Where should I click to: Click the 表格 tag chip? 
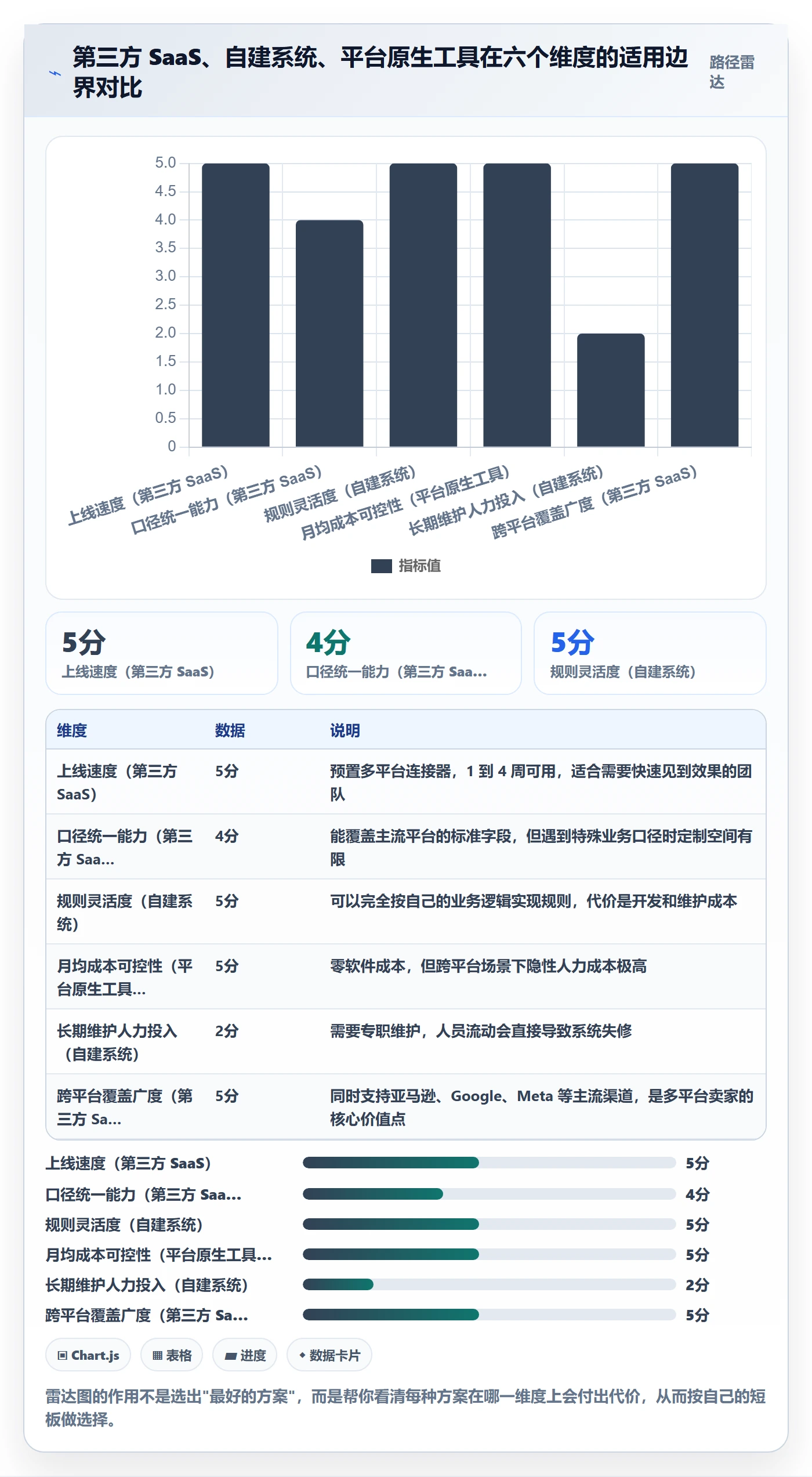[x=172, y=1355]
